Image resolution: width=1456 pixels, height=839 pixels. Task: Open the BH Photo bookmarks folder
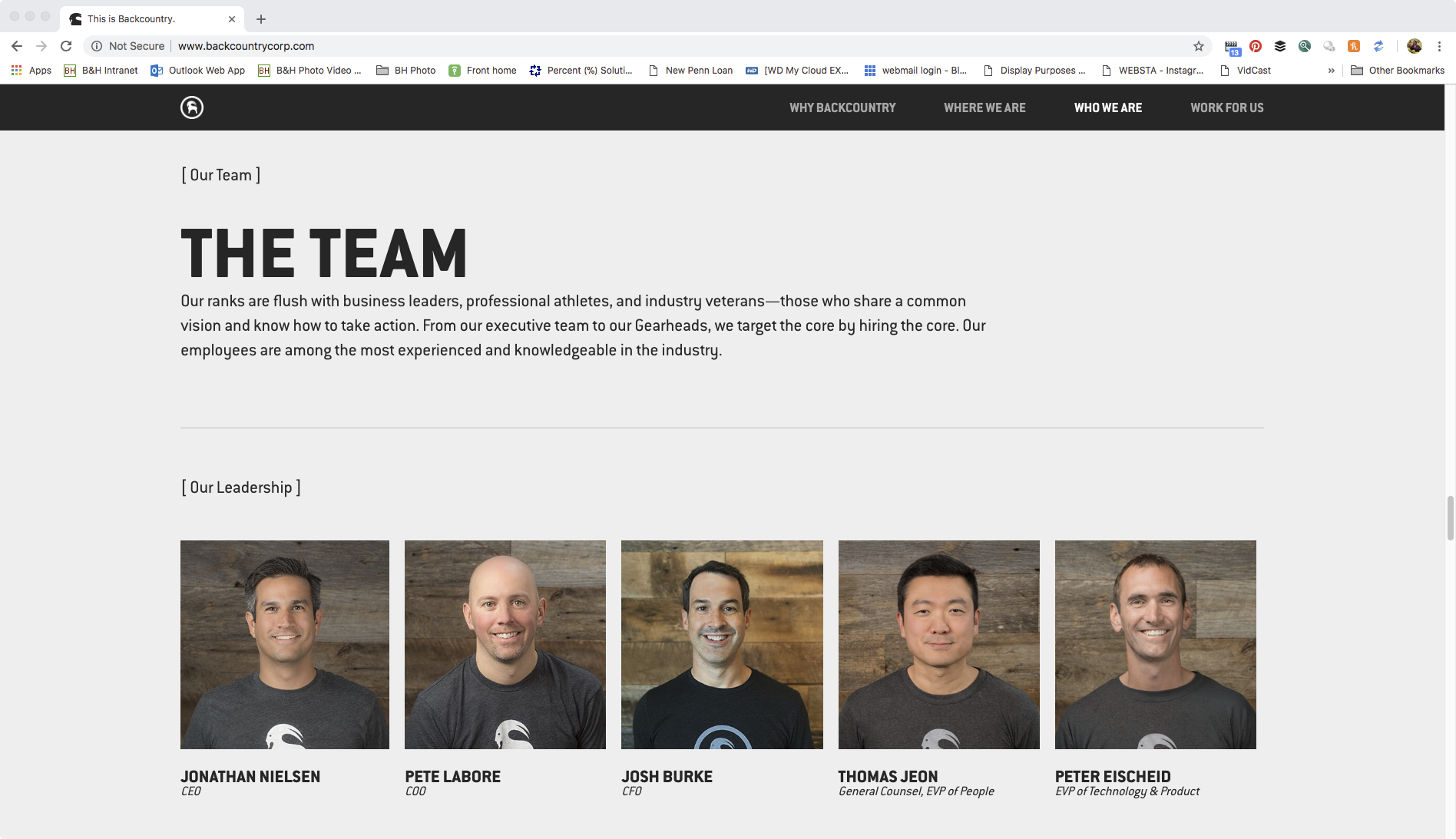coord(405,70)
